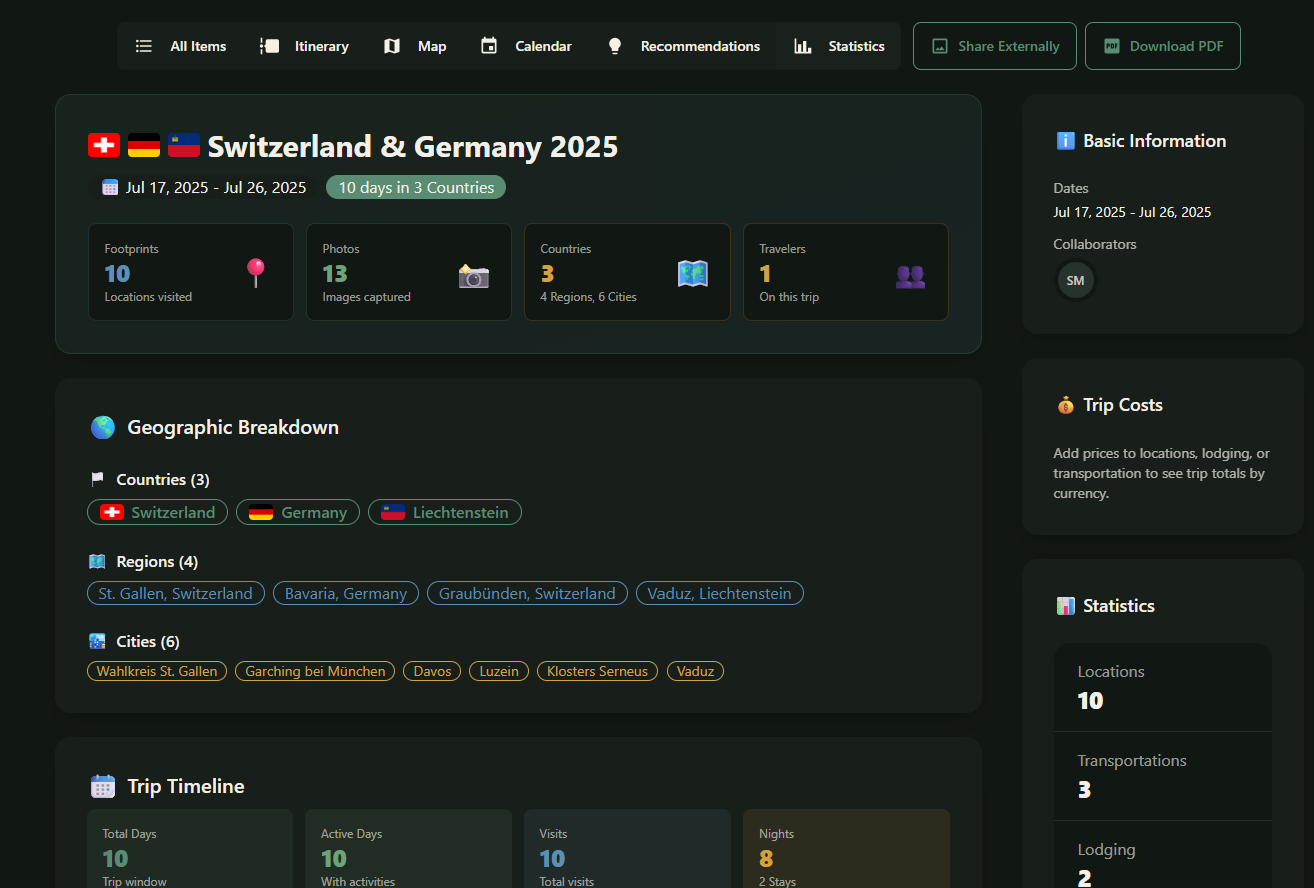Click the Liechtenstein flag in the trip title
Viewport: 1314px width, 888px height.
click(x=184, y=146)
